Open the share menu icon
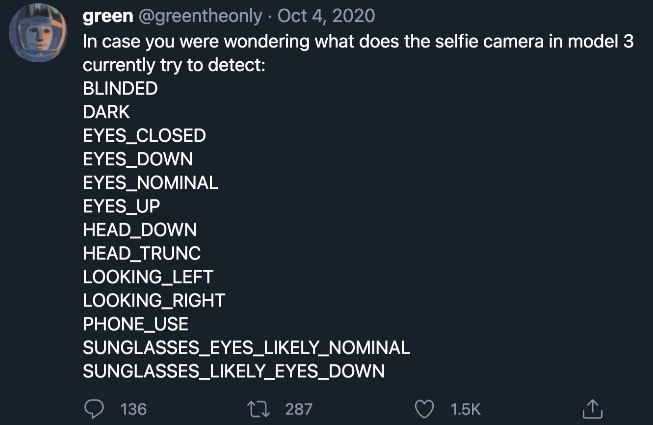The height and width of the screenshot is (425, 653). click(x=592, y=408)
